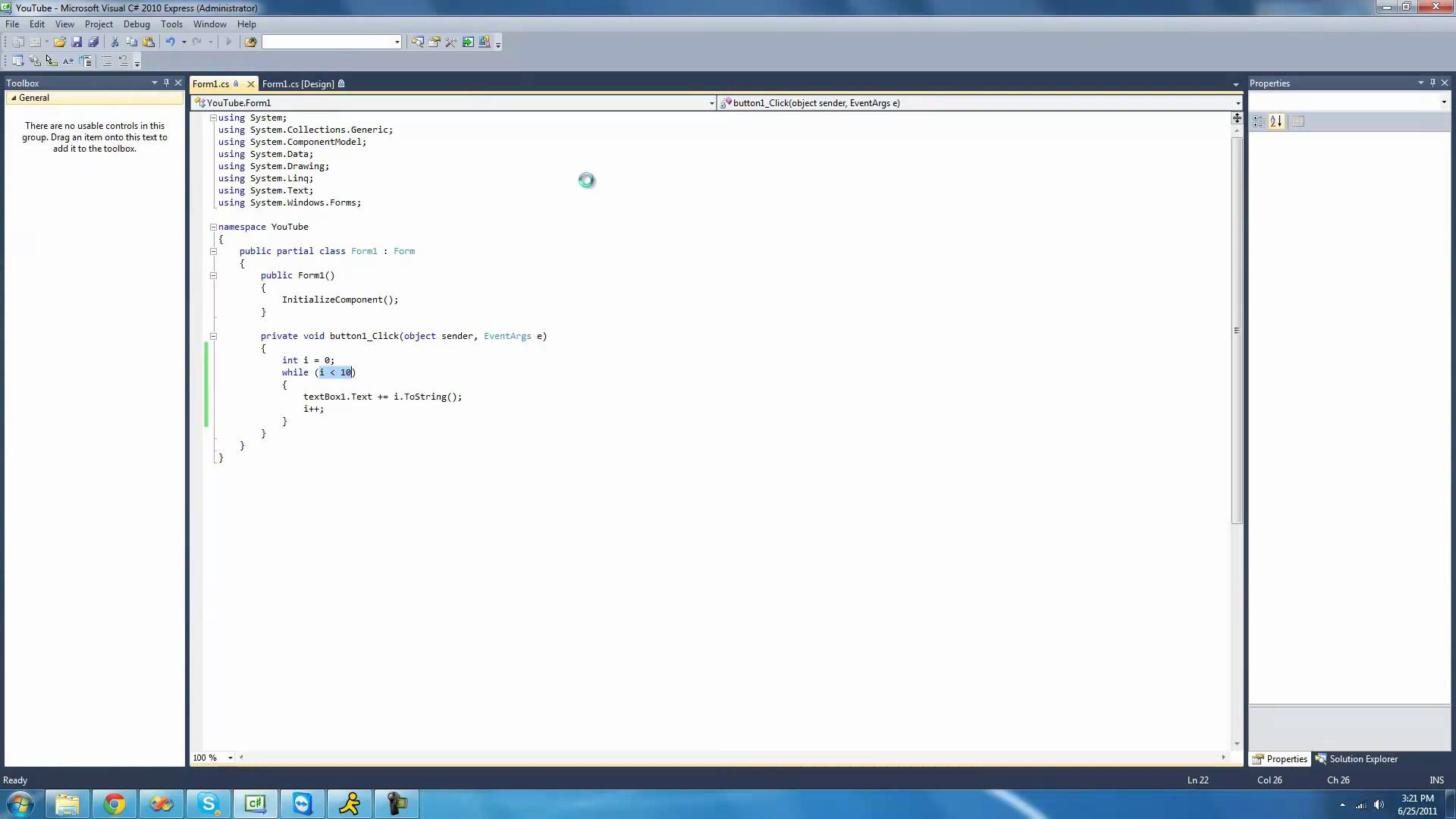The width and height of the screenshot is (1456, 819).
Task: Open the Debug menu
Action: tap(136, 24)
